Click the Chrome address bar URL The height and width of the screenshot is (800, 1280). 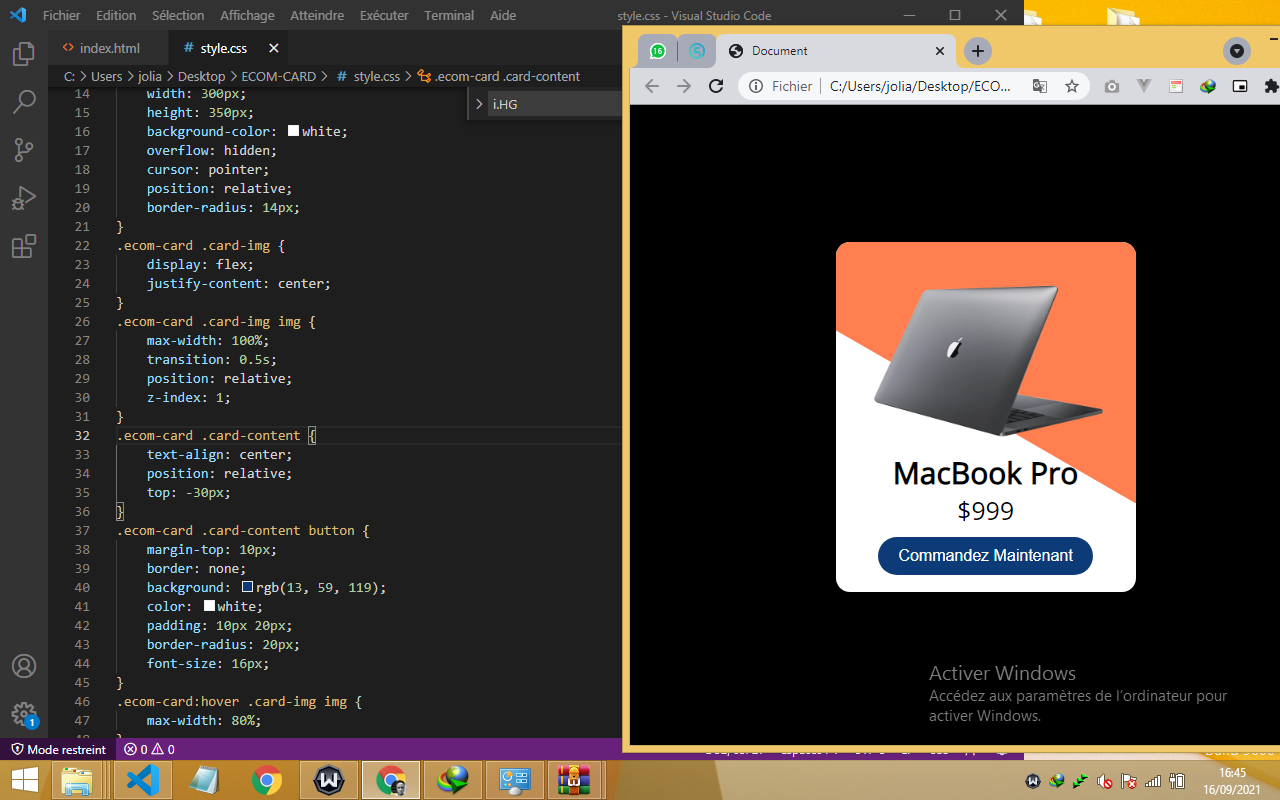point(920,86)
